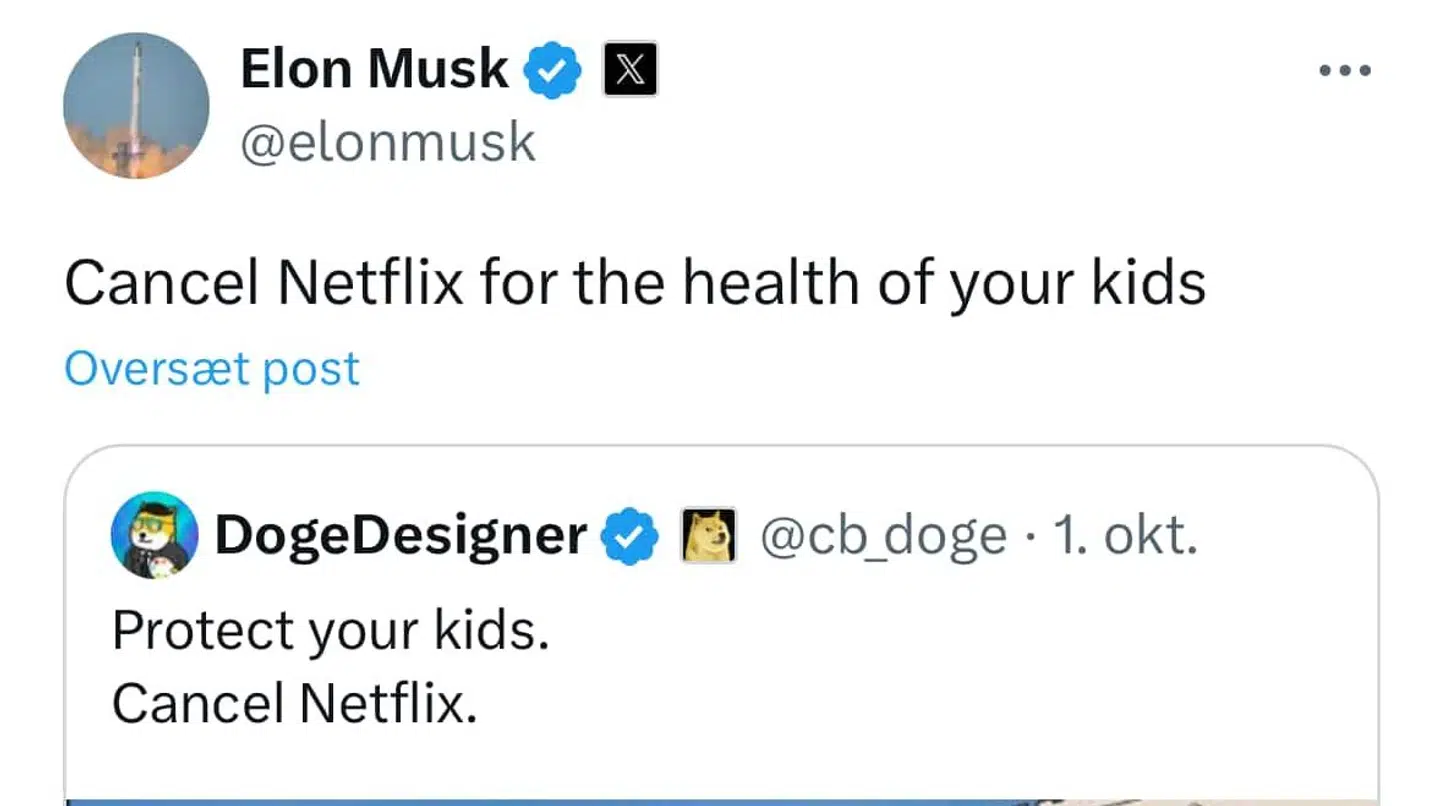Screen dimensions: 1440x806
Task: Open the image preview at the quoted post's bottom
Action: tap(720, 800)
